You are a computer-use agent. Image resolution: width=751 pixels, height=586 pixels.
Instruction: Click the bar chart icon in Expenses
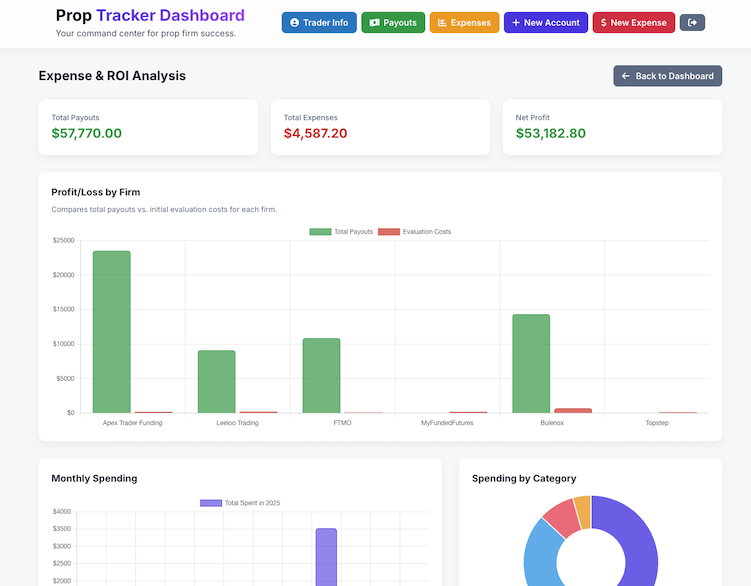[442, 23]
